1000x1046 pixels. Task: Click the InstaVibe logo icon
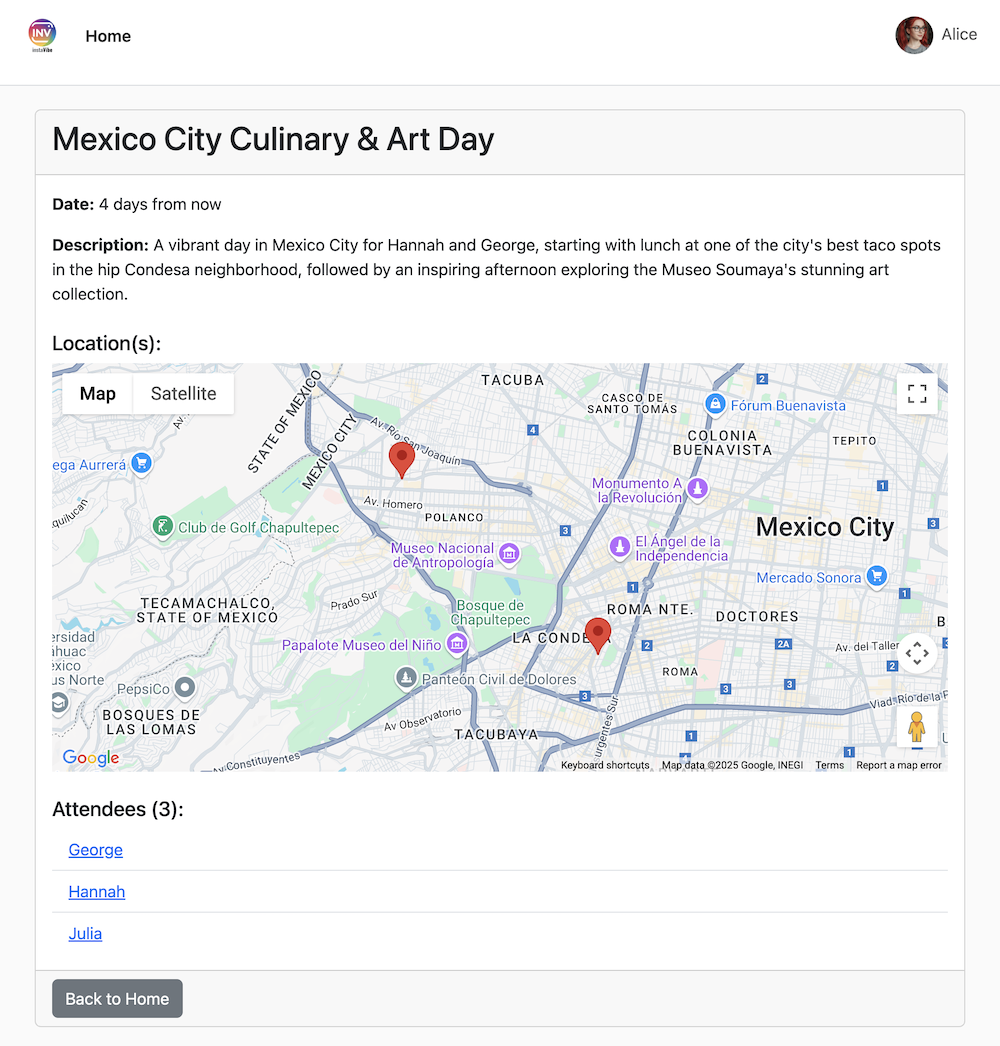[x=42, y=35]
